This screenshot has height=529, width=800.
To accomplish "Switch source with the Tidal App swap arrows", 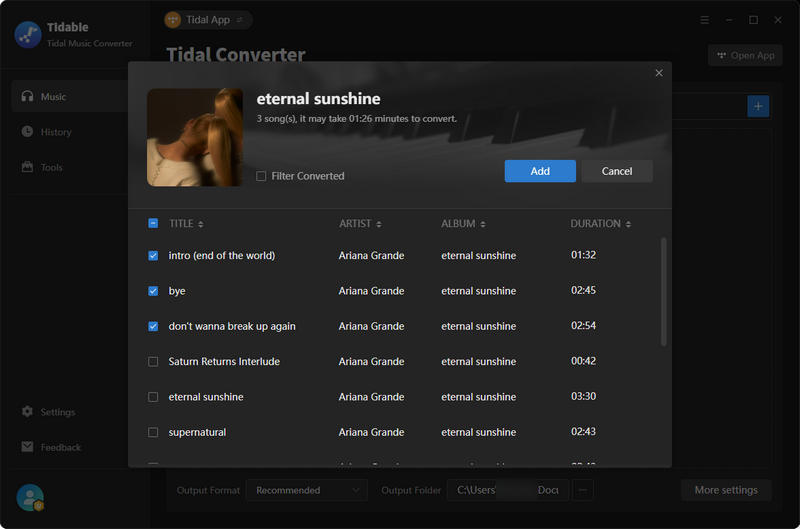I will point(239,20).
